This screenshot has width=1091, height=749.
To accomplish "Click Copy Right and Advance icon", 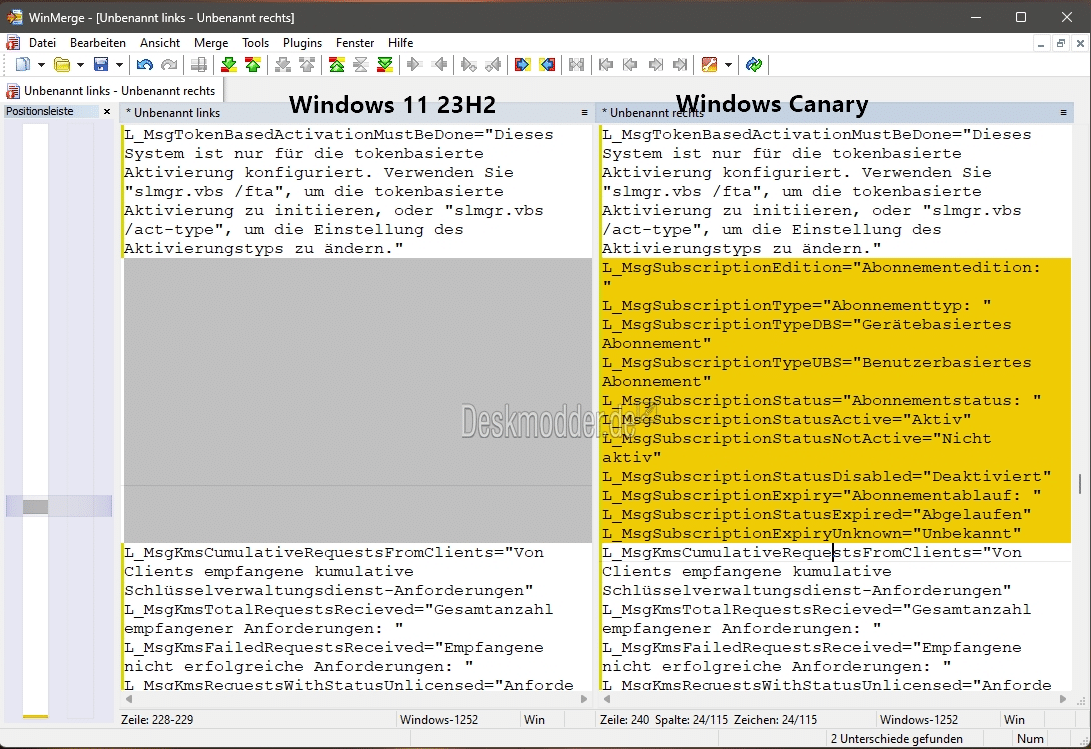I will click(469, 65).
